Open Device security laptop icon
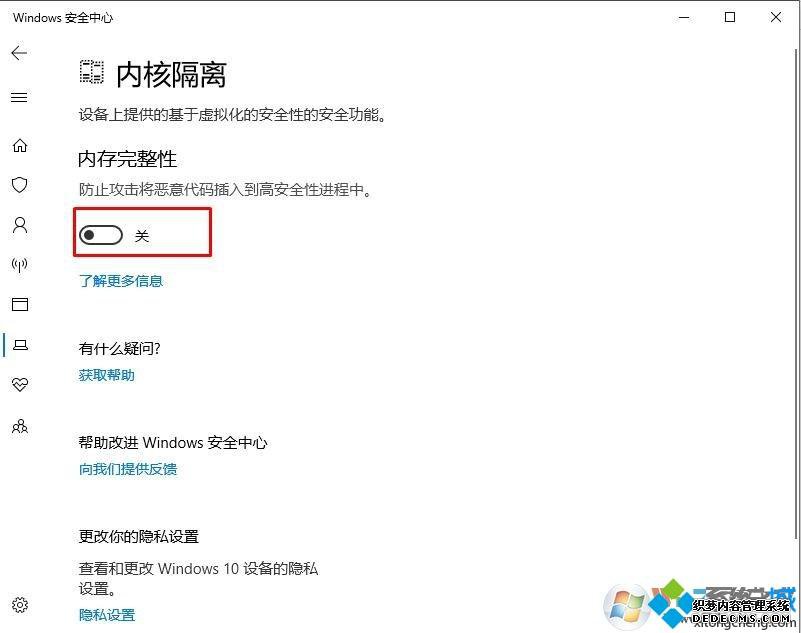The width and height of the screenshot is (801, 633). 20,345
